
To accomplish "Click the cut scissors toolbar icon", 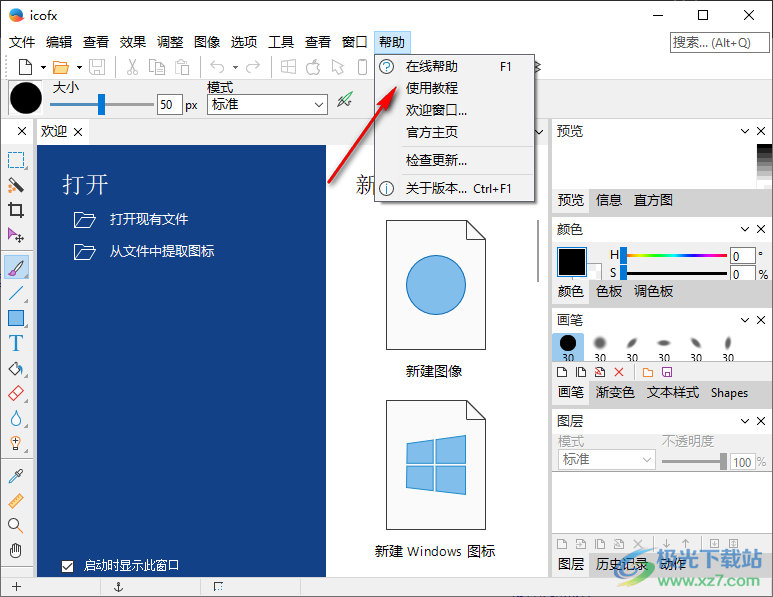I will 132,67.
